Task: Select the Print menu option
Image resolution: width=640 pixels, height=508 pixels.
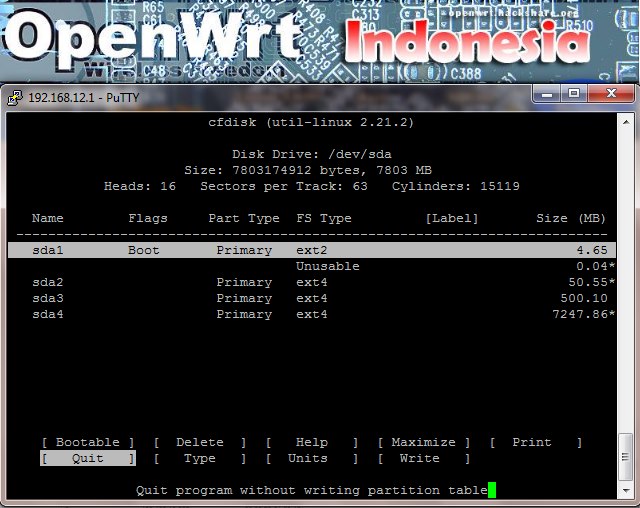Action: pyautogui.click(x=536, y=442)
